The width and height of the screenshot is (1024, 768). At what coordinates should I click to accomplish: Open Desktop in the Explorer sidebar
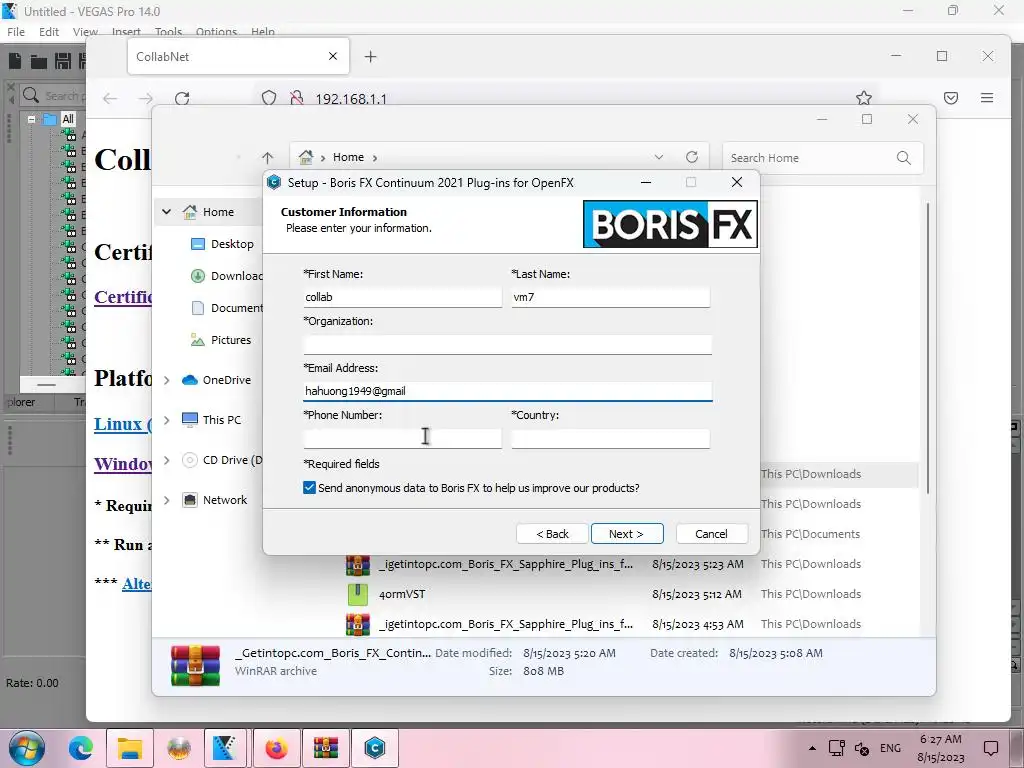pos(222,244)
